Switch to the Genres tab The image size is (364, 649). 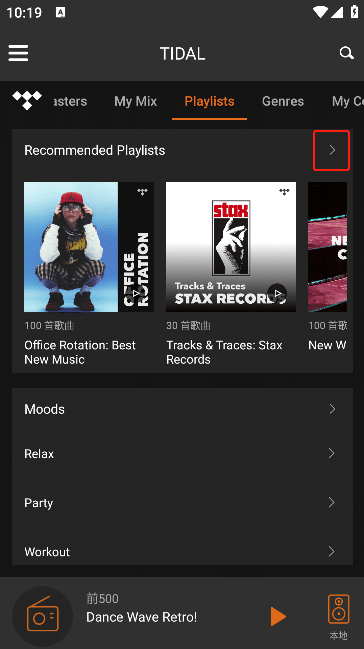coord(283,101)
